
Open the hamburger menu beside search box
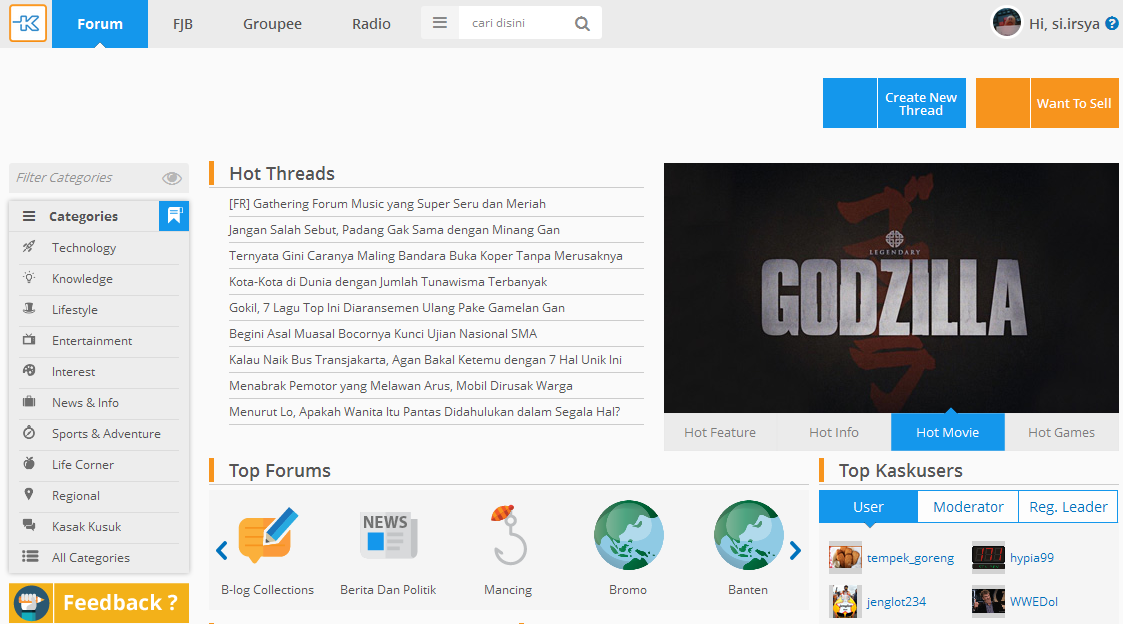[x=440, y=23]
